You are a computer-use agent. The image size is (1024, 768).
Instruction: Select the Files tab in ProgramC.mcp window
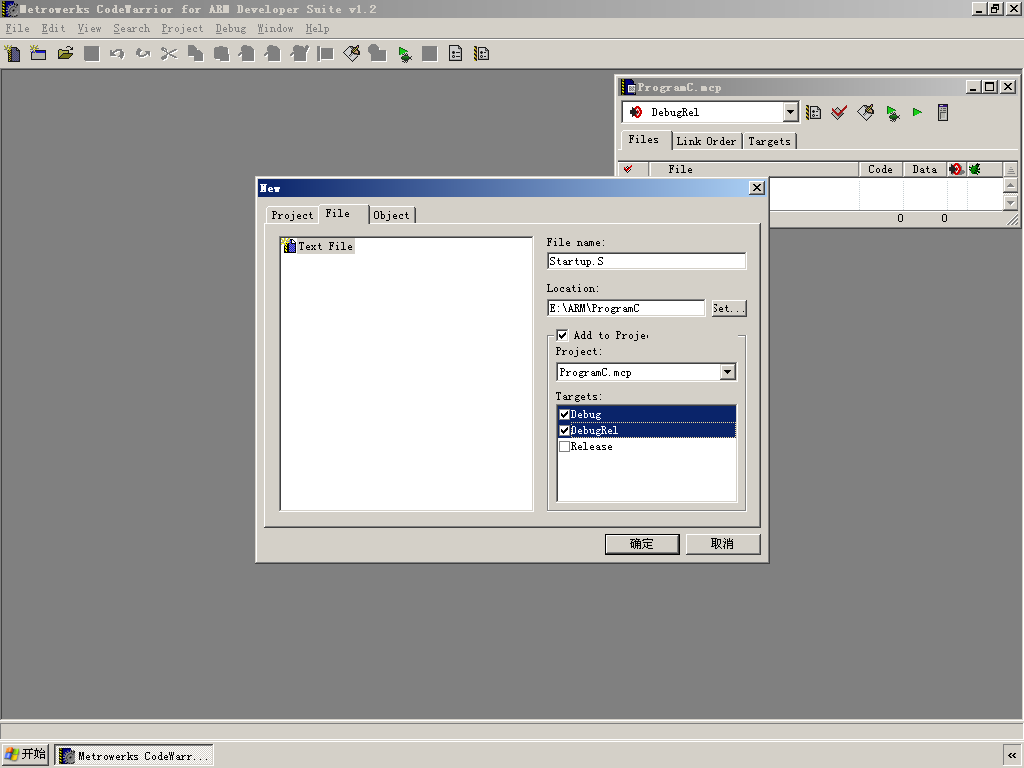tap(644, 140)
